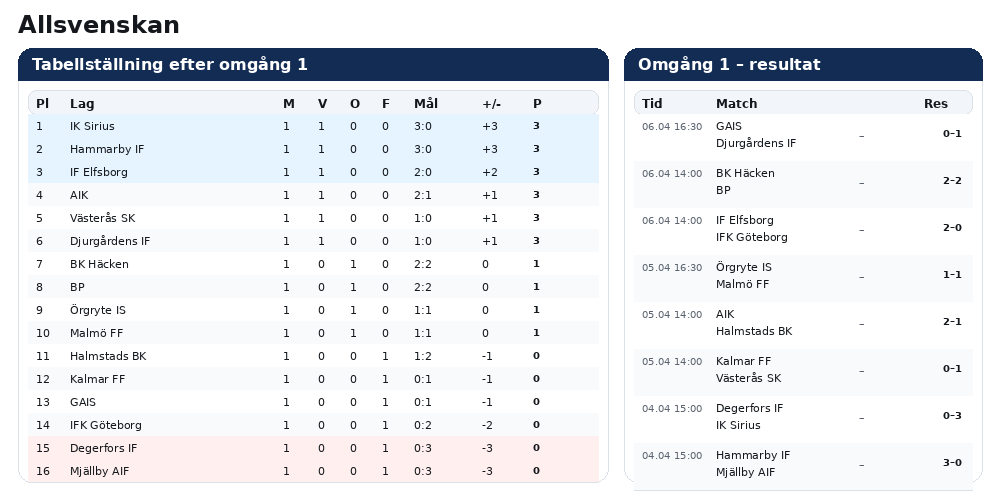Screen dimensions: 1000x500
Task: Click the Omgång 1 – resultat heading
Action: tap(729, 65)
